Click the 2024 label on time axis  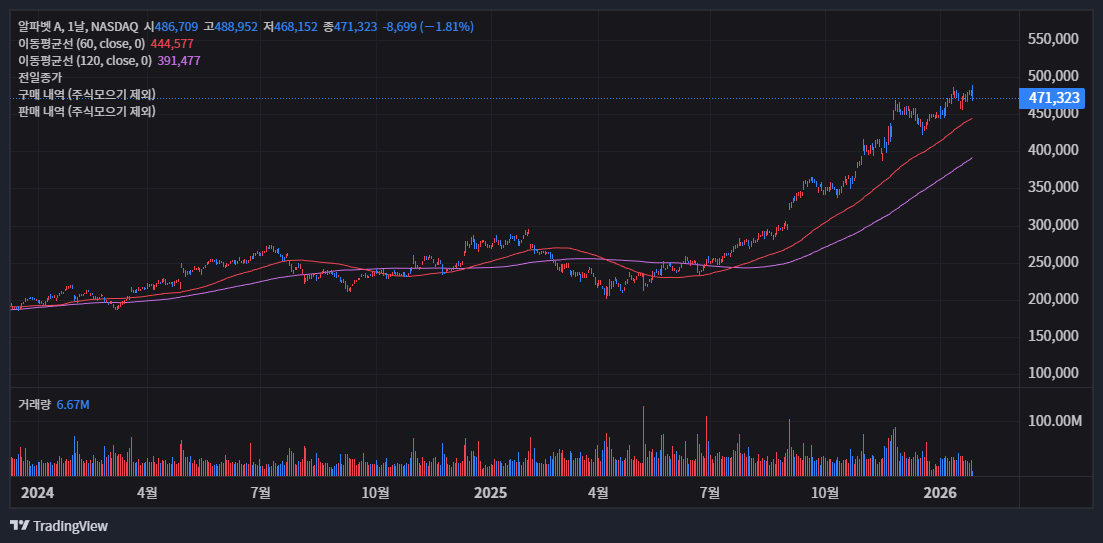pos(37,493)
